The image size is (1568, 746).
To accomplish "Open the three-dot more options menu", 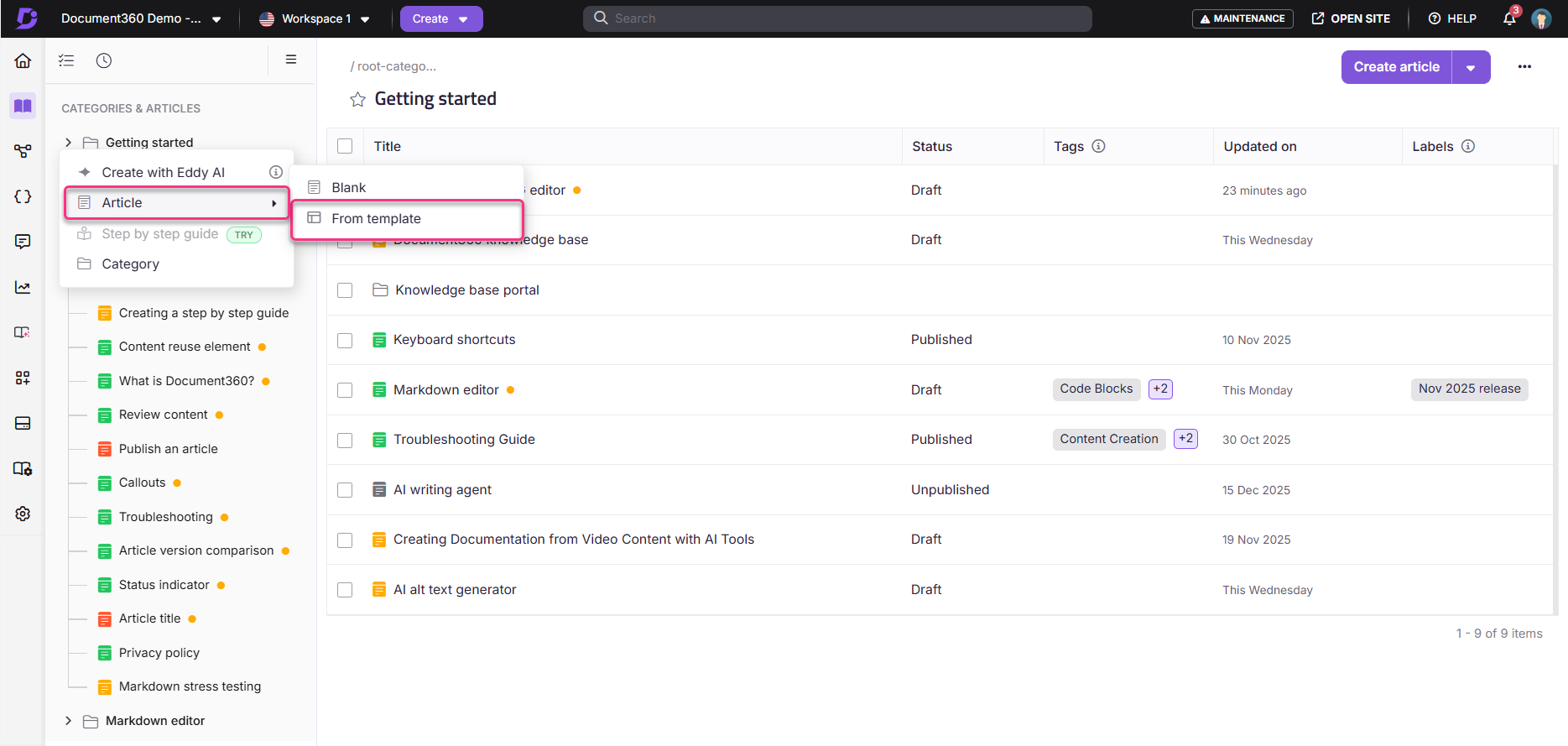I will click(1524, 67).
